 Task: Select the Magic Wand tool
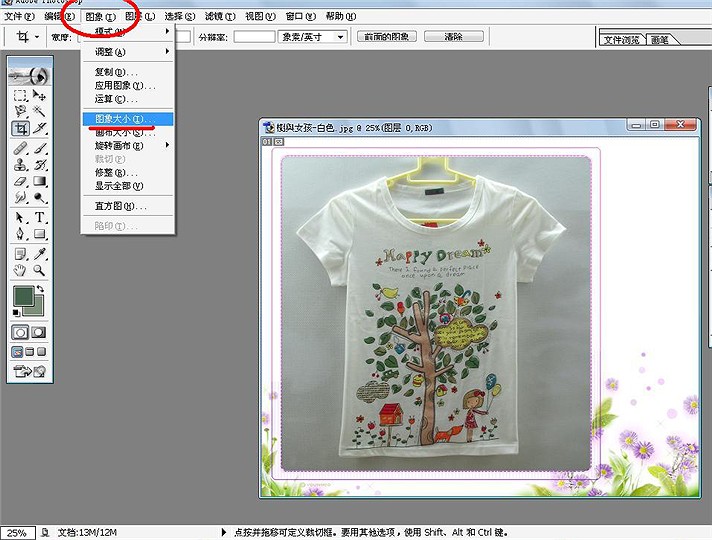(40, 111)
